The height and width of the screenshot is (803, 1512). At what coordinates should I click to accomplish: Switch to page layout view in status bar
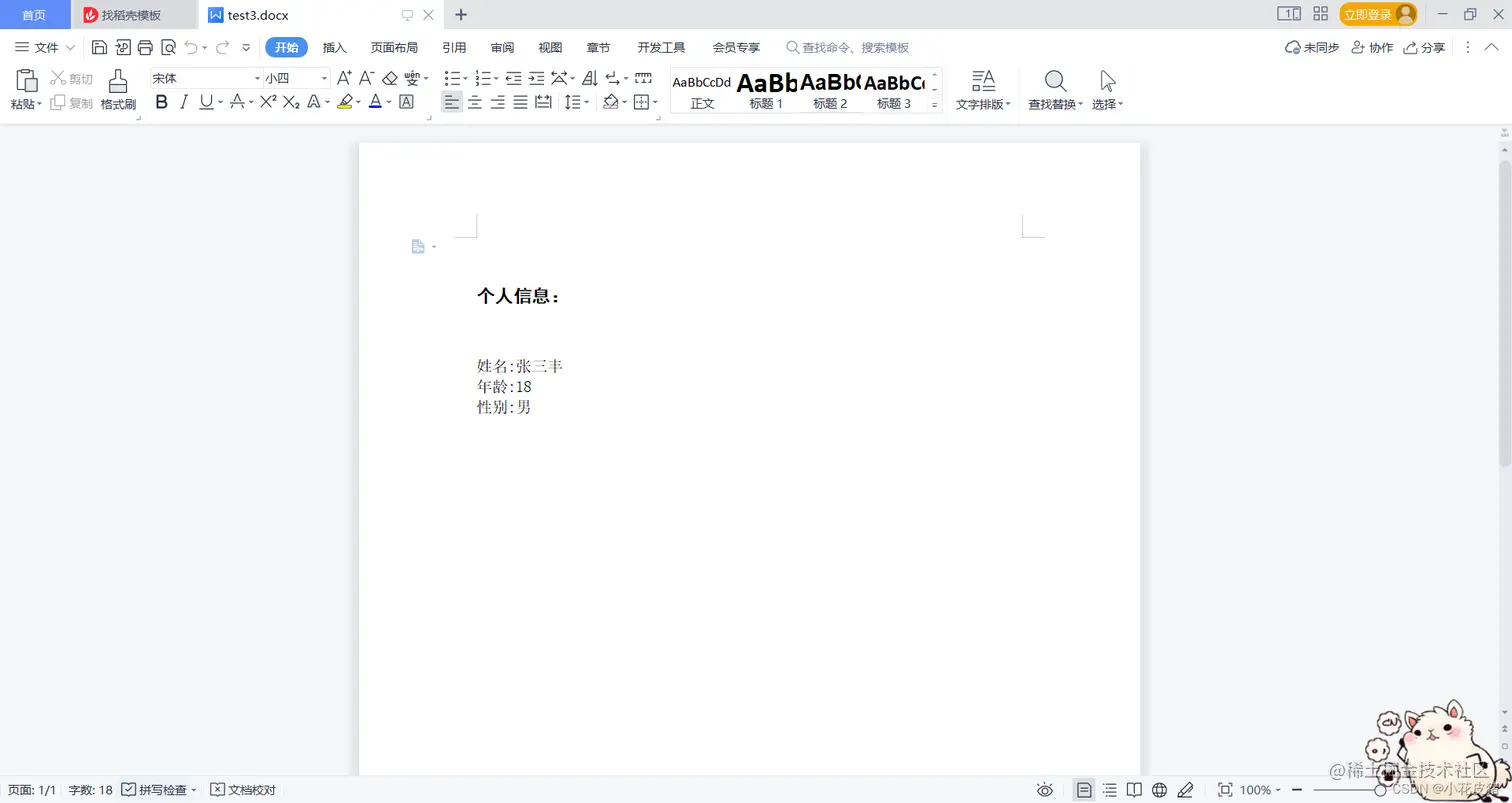pos(1084,790)
